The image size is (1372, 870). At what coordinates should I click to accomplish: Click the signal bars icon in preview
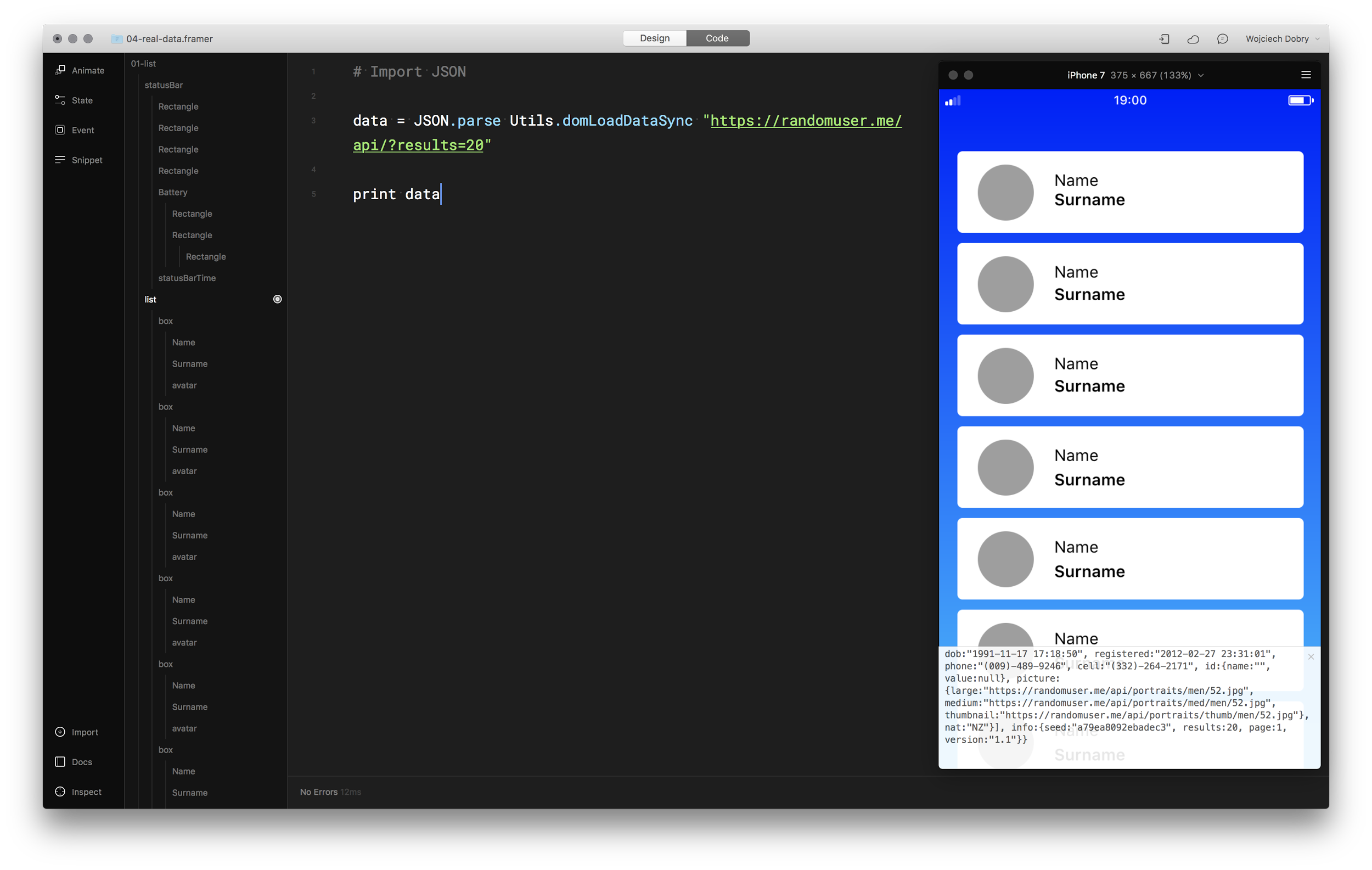tap(953, 101)
